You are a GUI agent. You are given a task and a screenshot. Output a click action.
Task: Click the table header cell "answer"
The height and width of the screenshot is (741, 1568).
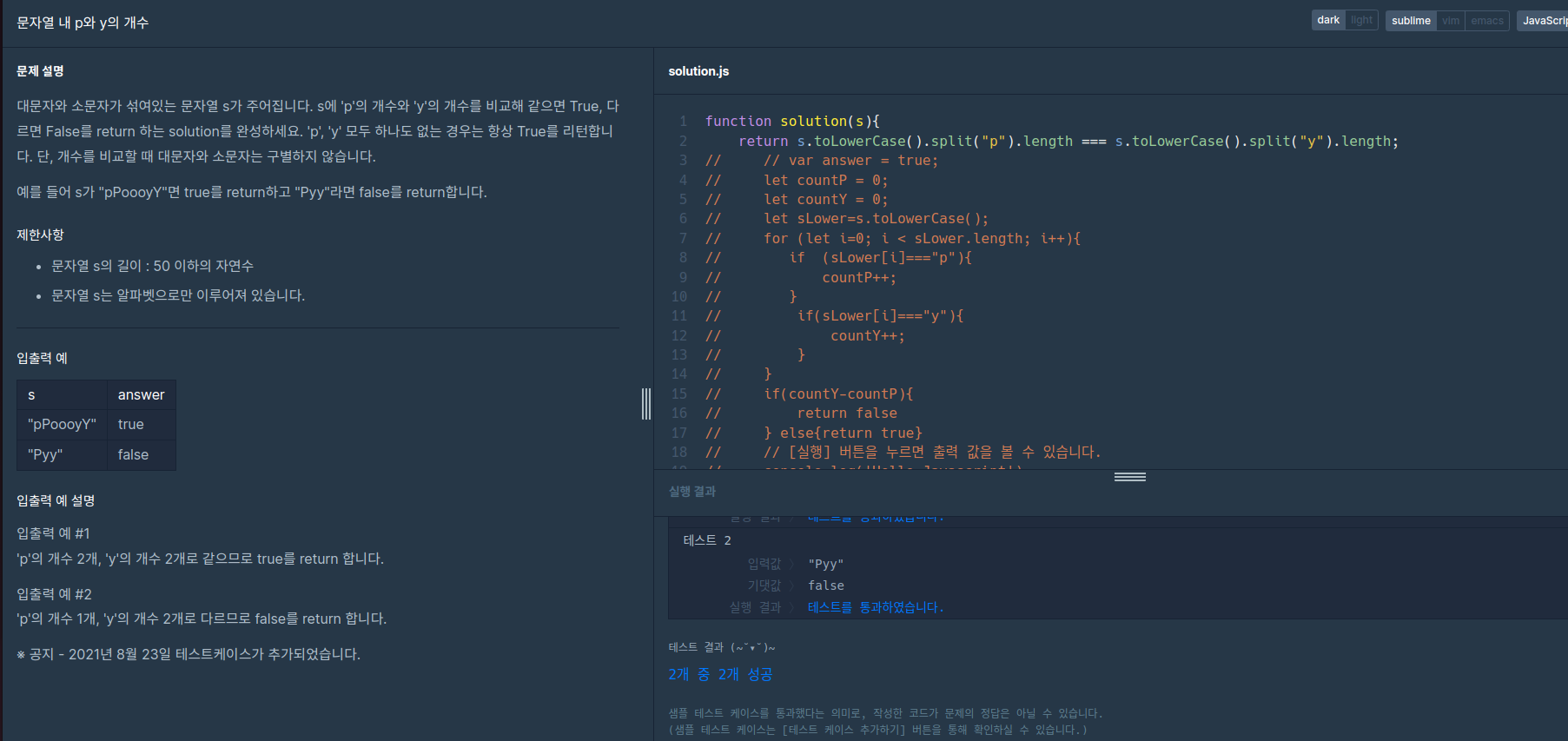(141, 395)
